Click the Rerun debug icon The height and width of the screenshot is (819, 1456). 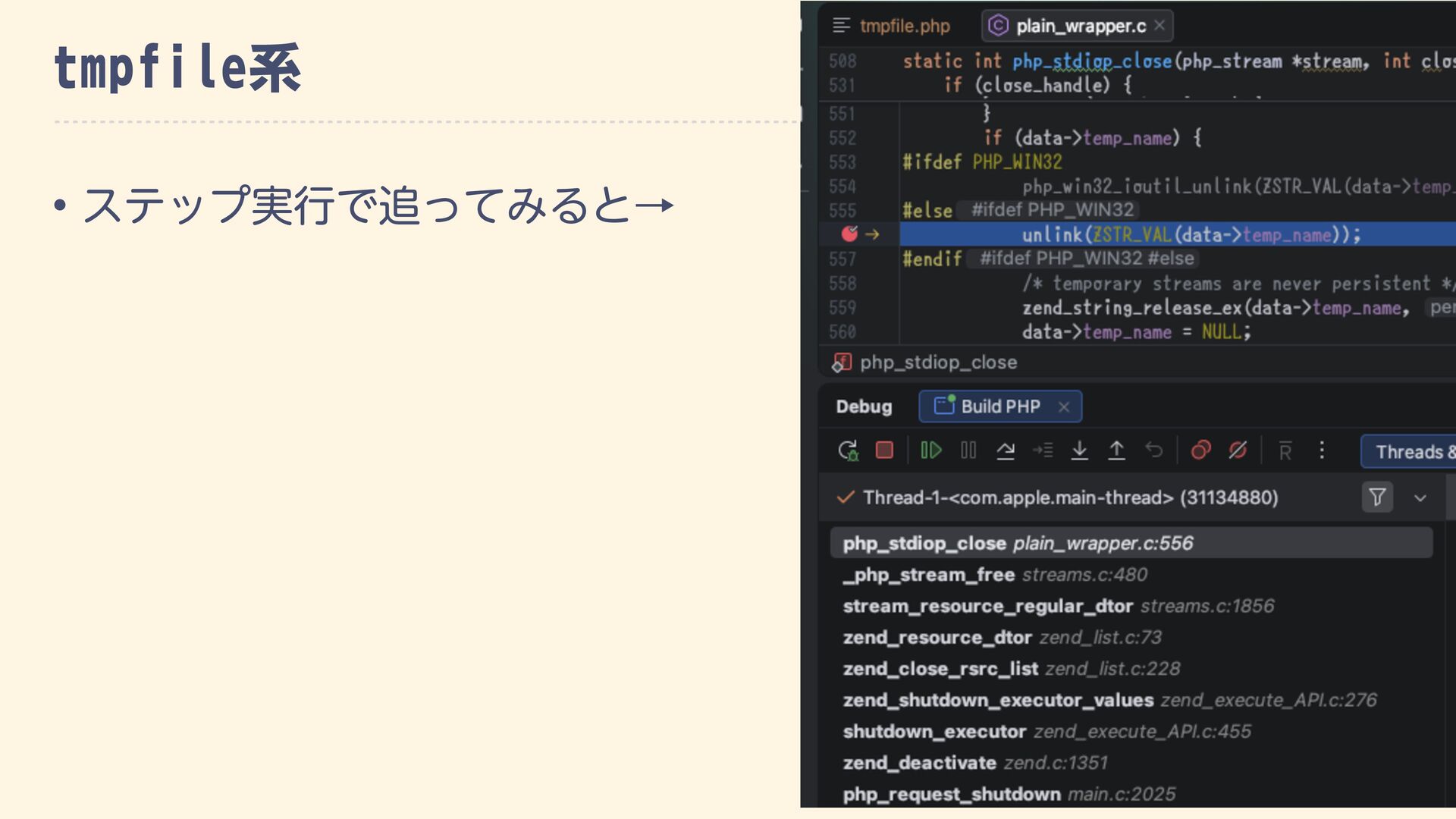(x=848, y=450)
